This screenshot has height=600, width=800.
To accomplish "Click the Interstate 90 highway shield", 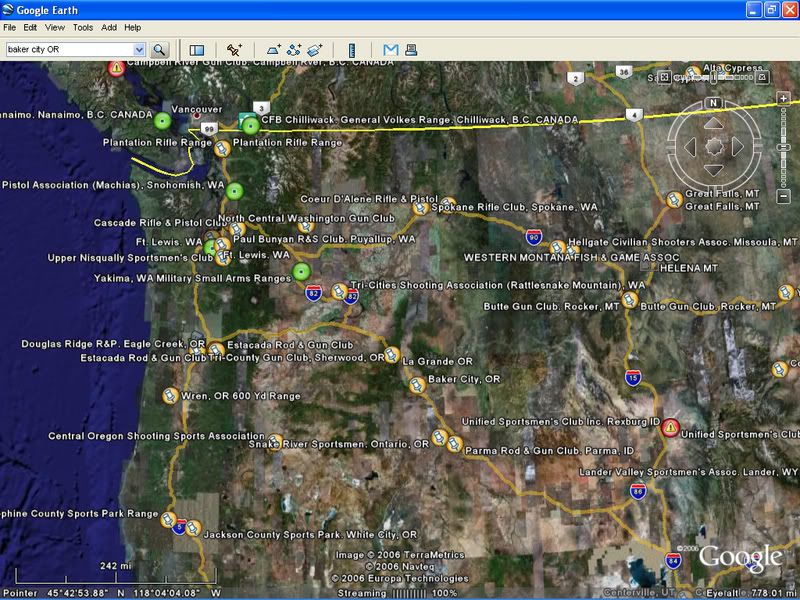I will (534, 237).
